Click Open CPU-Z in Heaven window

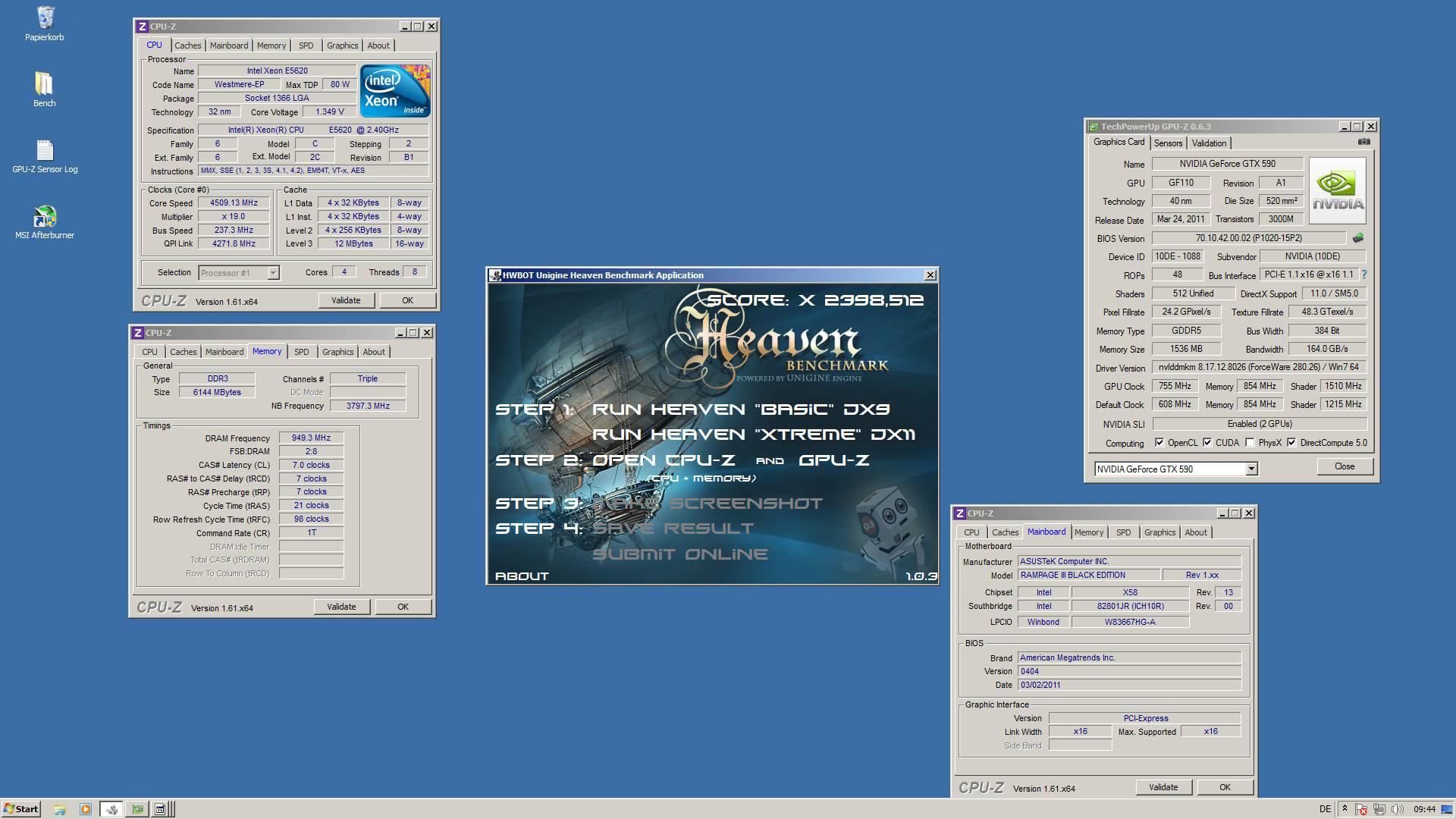tap(664, 460)
